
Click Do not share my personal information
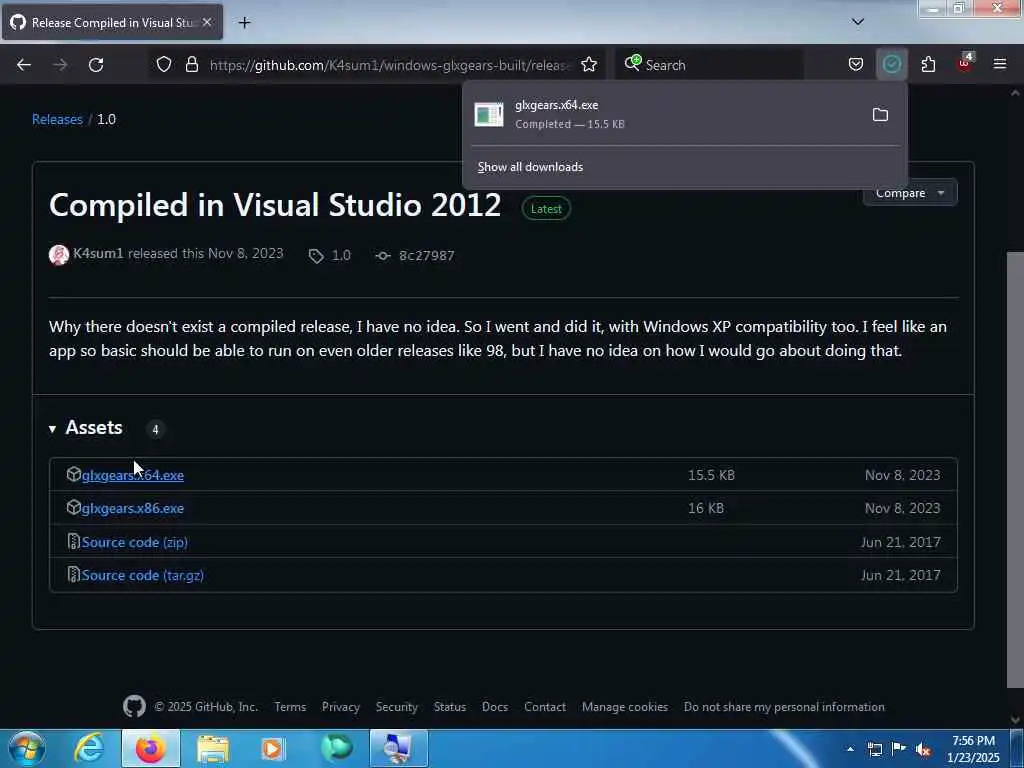pyautogui.click(x=784, y=707)
